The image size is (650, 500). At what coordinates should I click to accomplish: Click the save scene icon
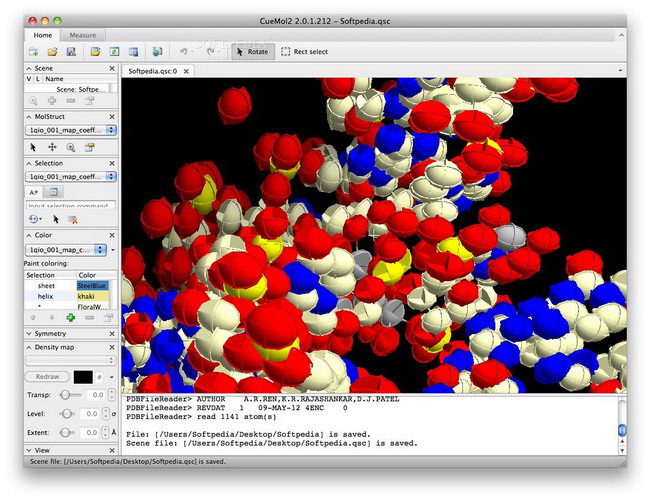(71, 51)
